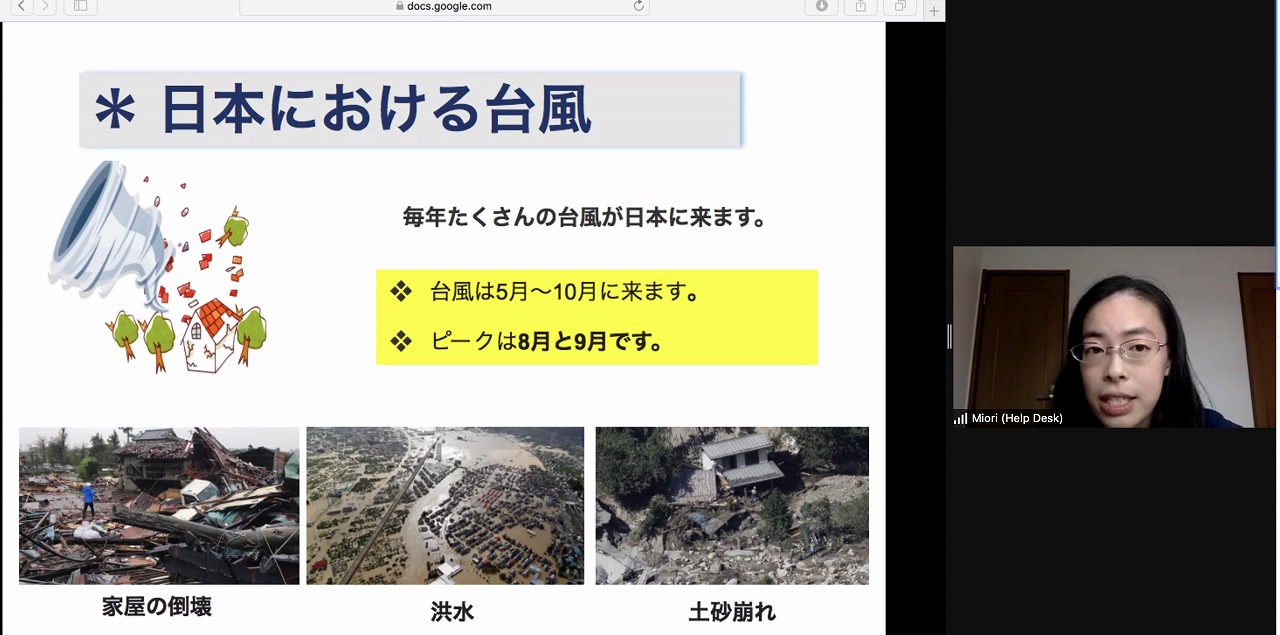Go back with Safari's back arrow
Image resolution: width=1280 pixels, height=635 pixels.
pyautogui.click(x=22, y=6)
